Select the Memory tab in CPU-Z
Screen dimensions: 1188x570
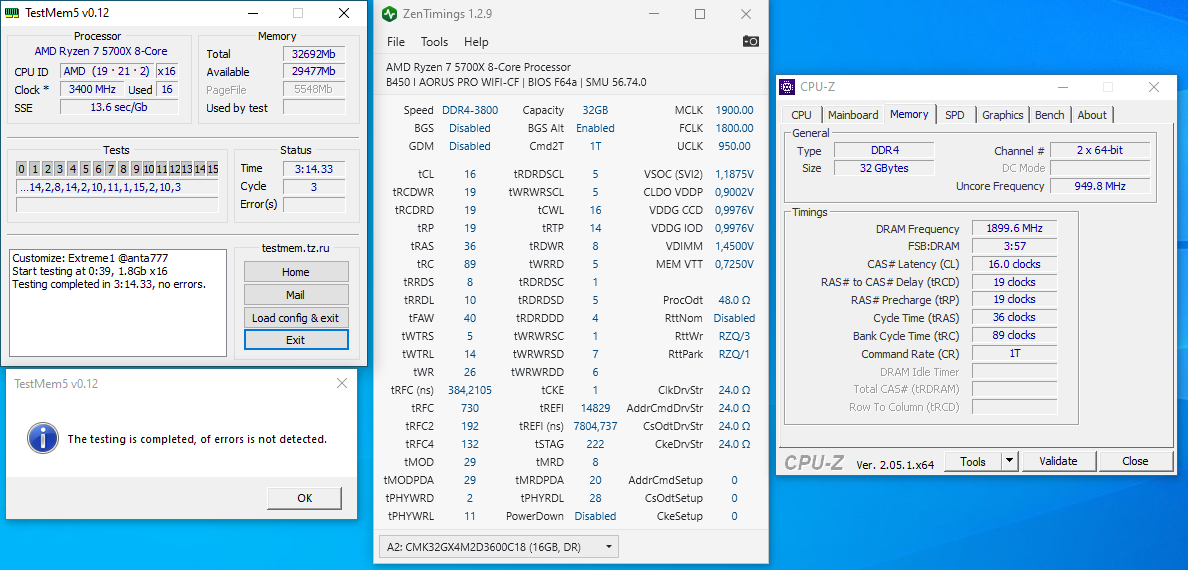[x=909, y=114]
